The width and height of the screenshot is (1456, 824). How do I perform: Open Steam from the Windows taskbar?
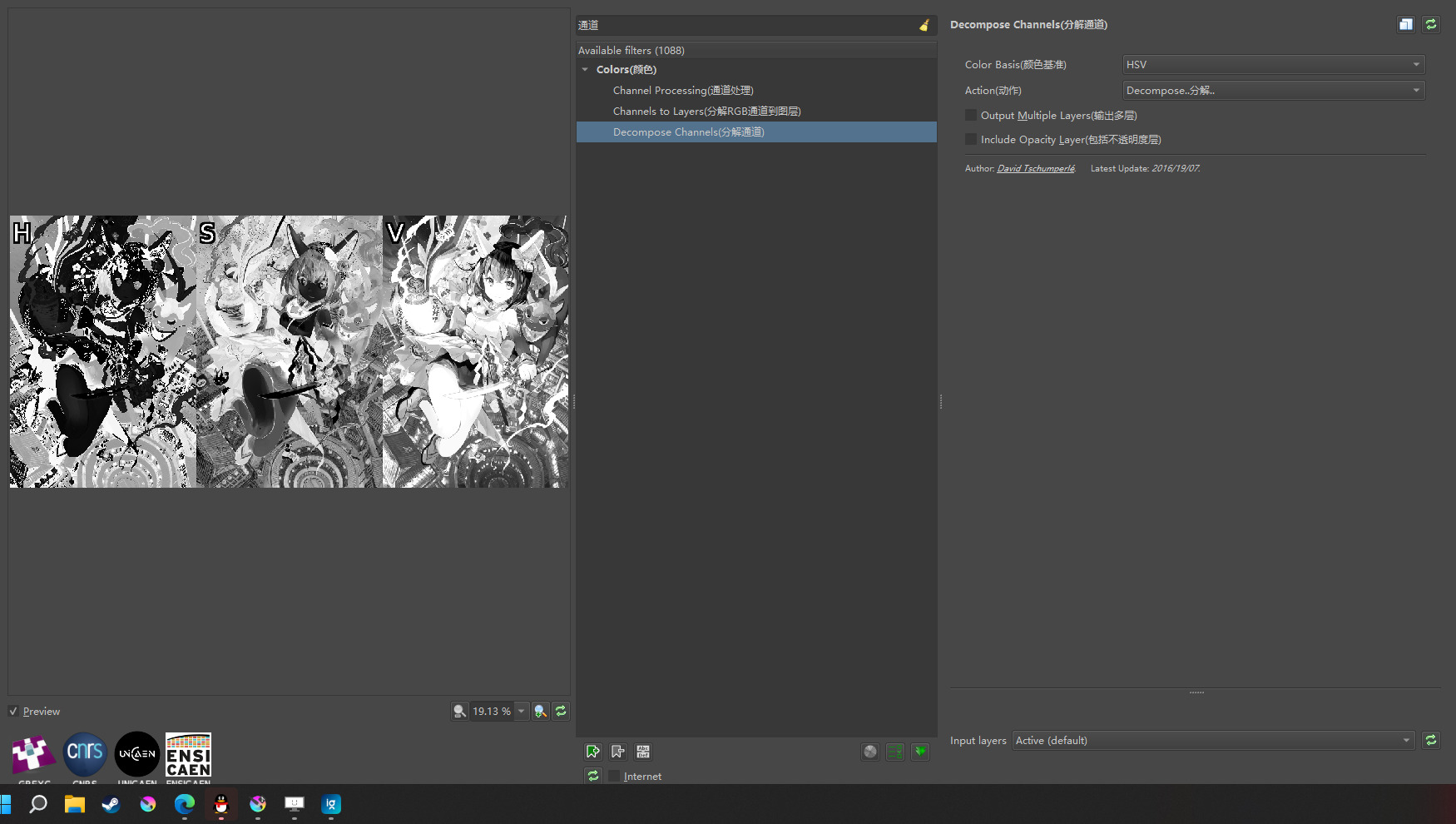(x=111, y=804)
